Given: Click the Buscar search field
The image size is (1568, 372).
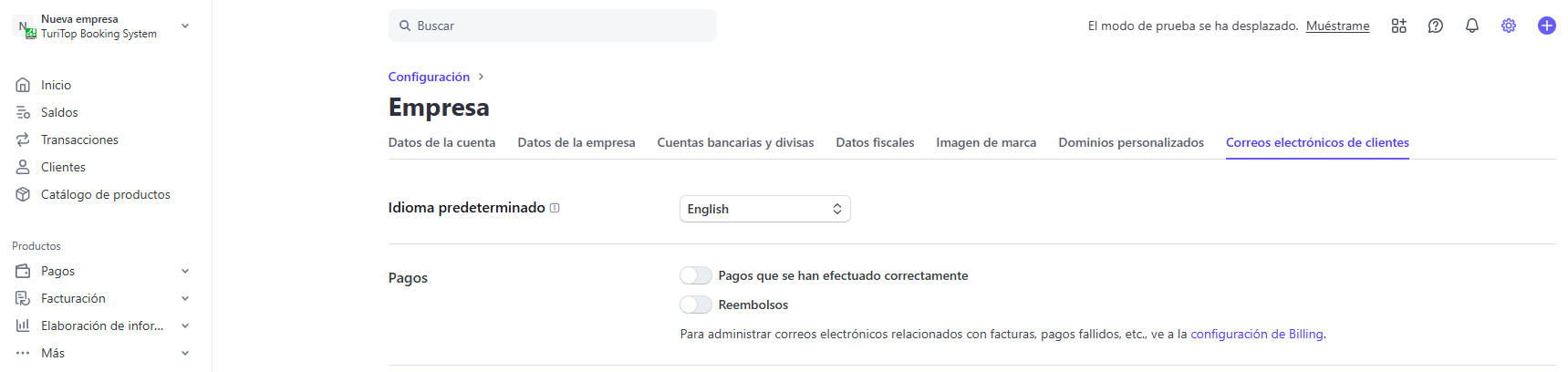Looking at the screenshot, I should [x=552, y=26].
